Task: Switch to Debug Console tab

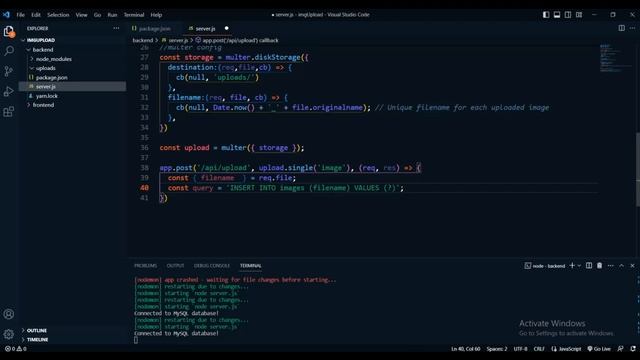Action: 212,265
